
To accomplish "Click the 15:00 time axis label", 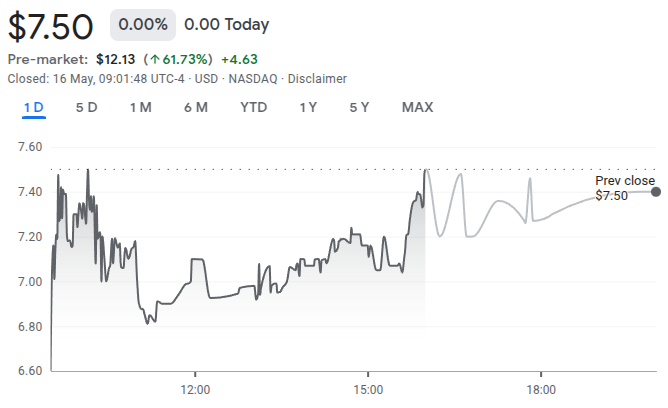I will (367, 388).
